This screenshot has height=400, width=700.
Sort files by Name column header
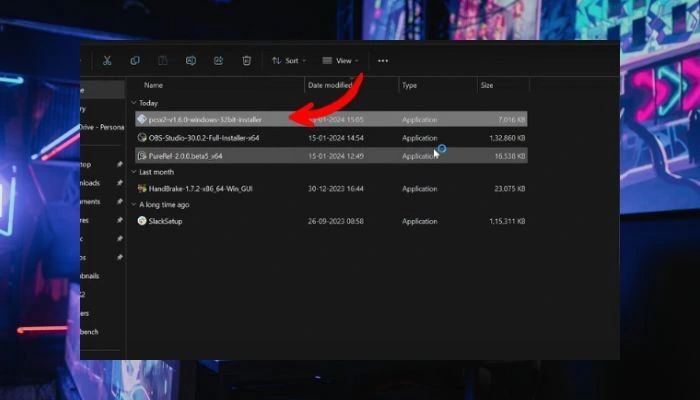(153, 85)
